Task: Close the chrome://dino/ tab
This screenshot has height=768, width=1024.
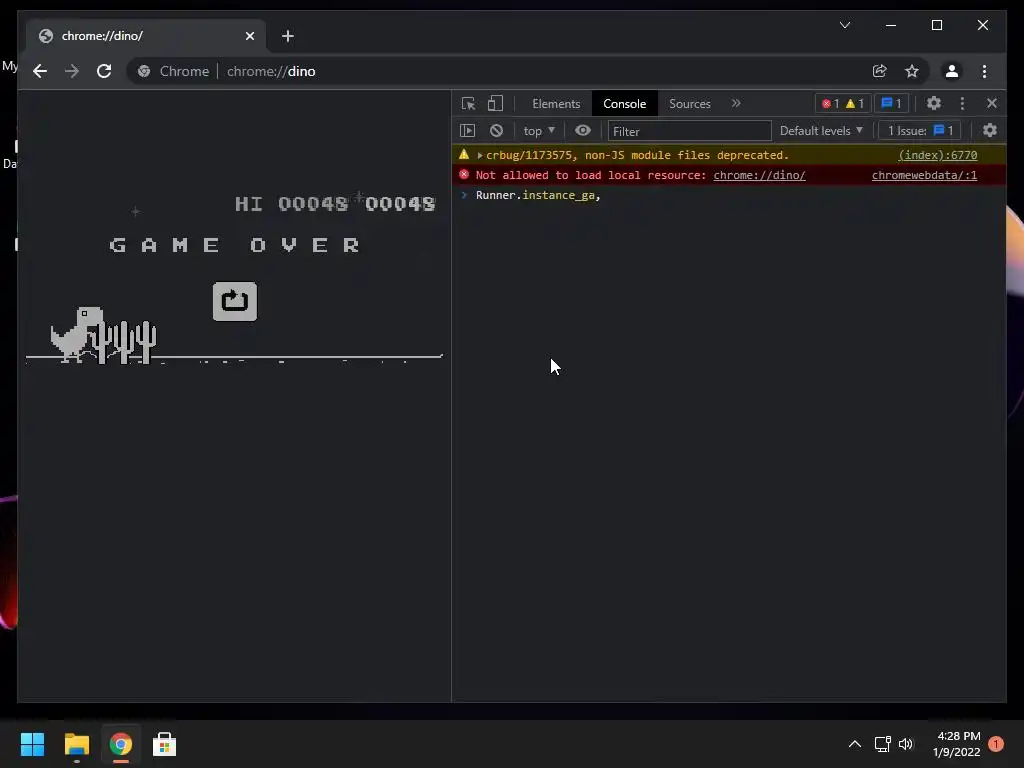Action: 249,36
